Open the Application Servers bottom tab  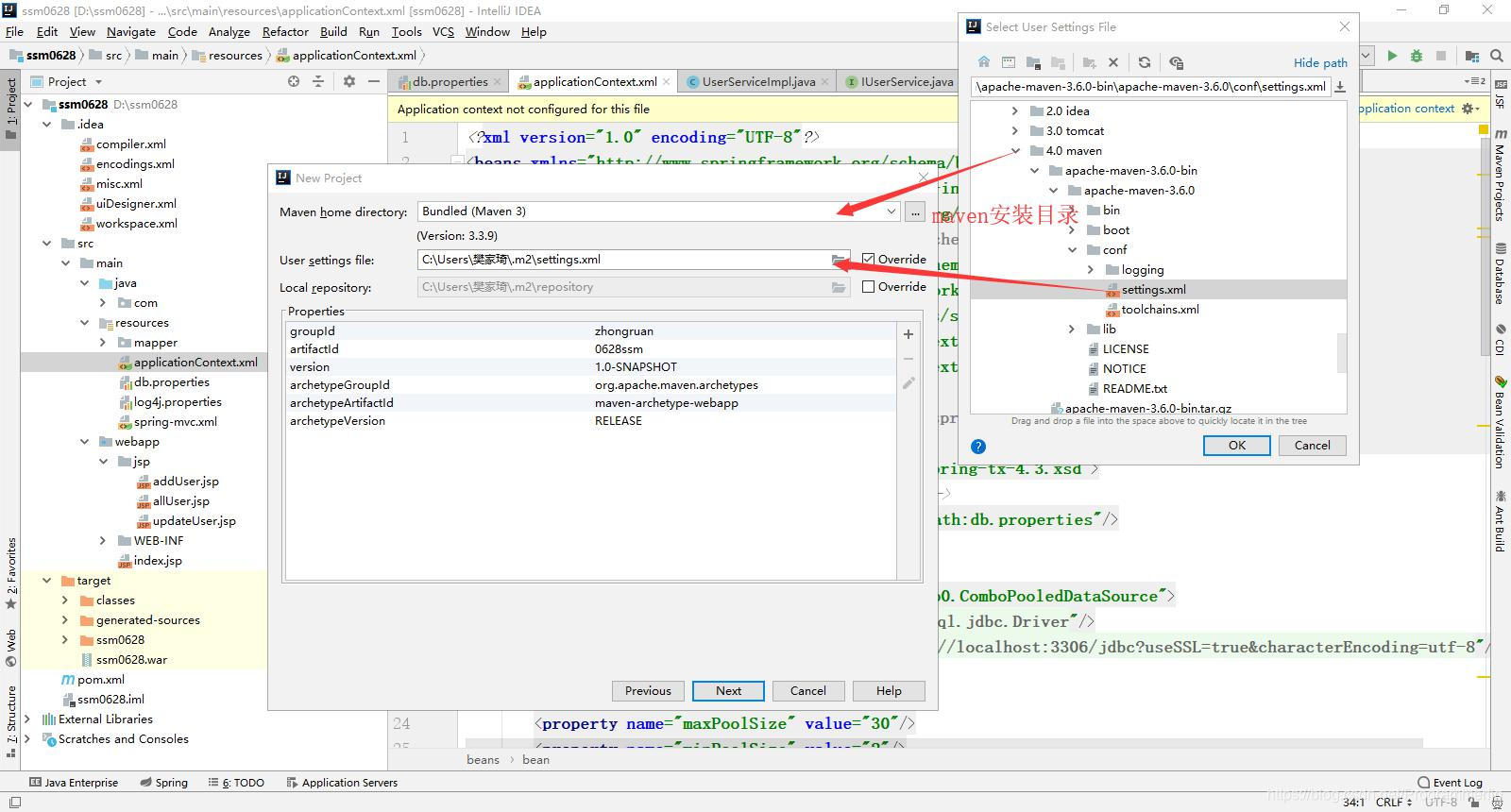[342, 782]
